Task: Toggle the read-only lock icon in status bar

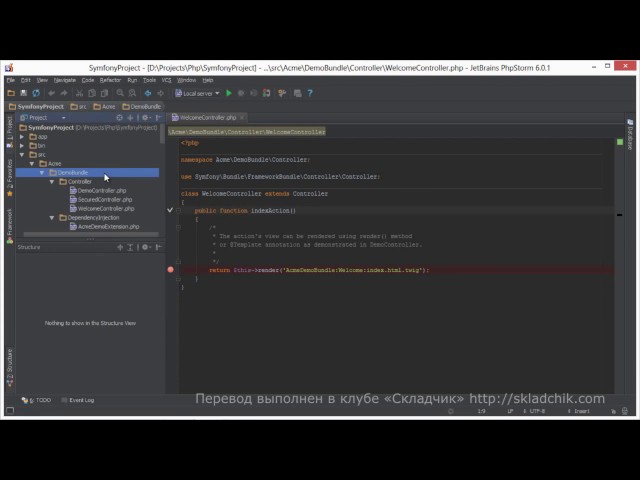Action: pos(613,411)
